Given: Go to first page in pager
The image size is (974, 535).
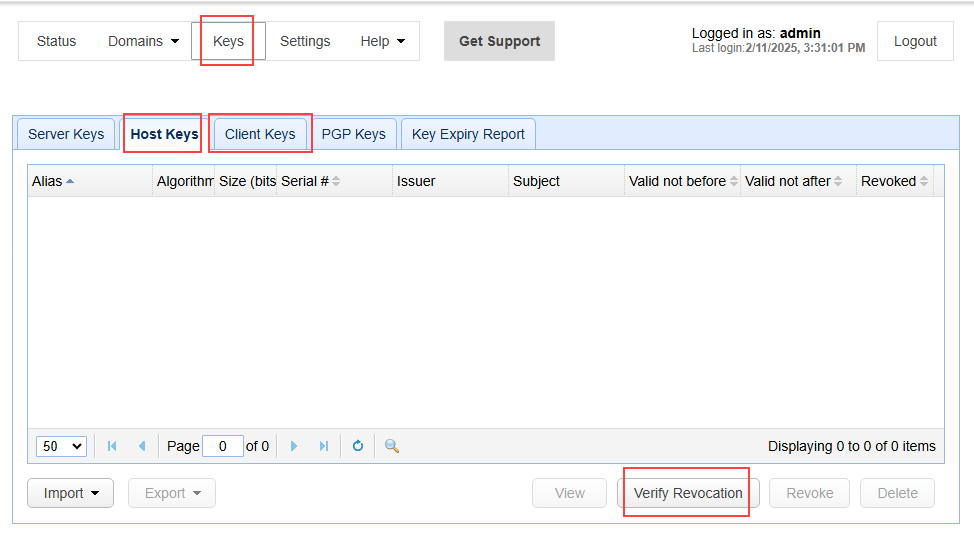Looking at the screenshot, I should 112,446.
